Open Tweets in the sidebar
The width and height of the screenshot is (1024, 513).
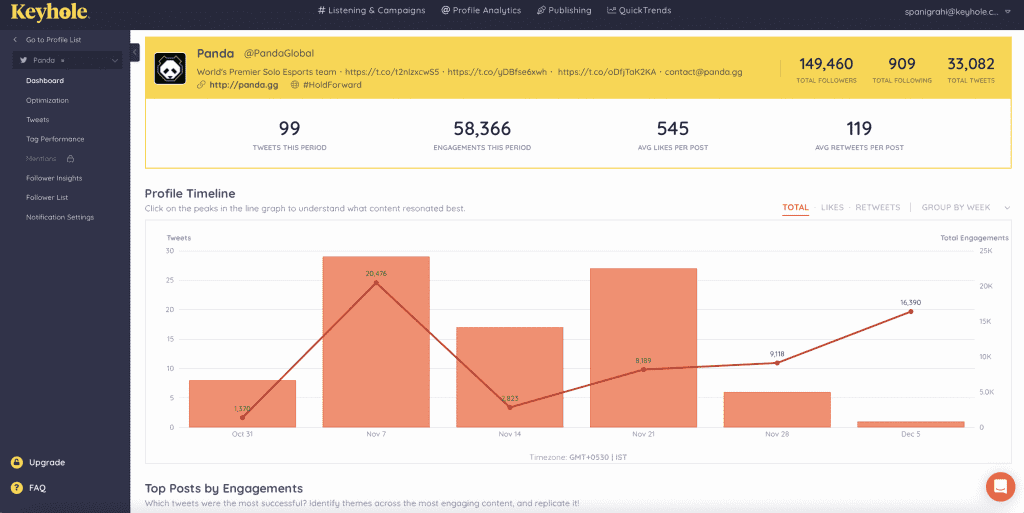coord(37,120)
